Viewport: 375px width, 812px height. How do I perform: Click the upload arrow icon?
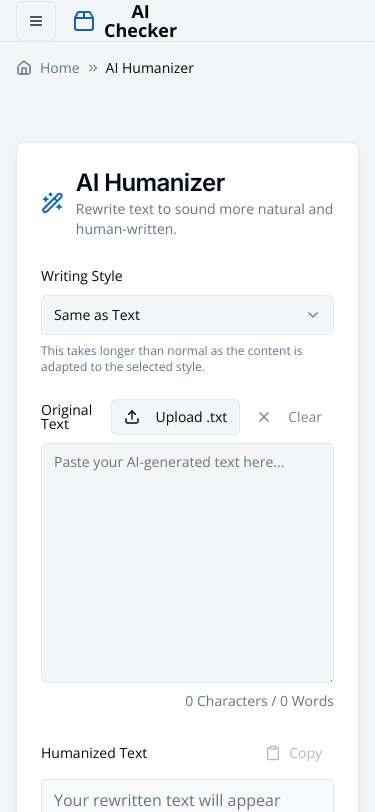click(x=132, y=417)
